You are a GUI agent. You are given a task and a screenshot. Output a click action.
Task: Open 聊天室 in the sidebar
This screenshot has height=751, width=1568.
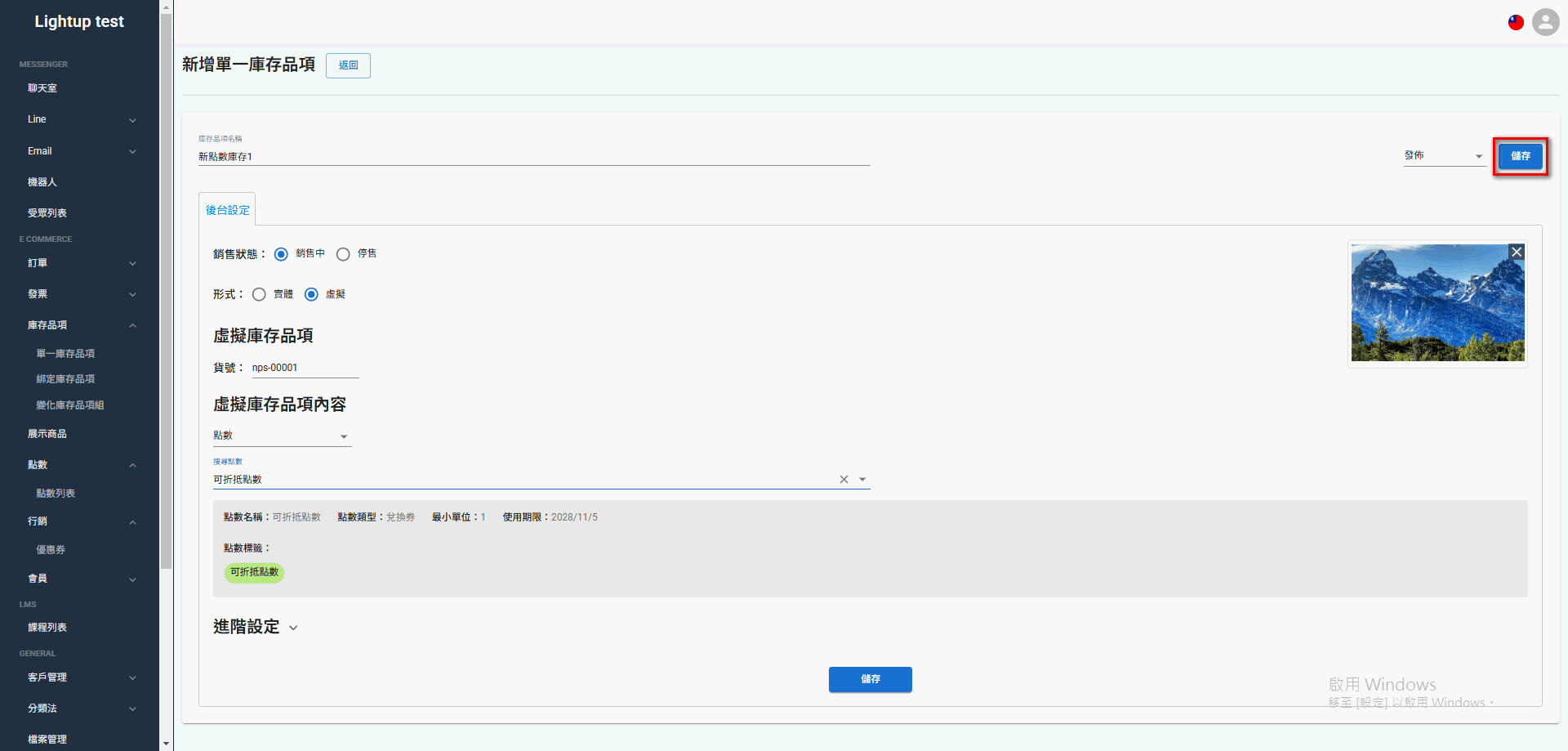(42, 88)
